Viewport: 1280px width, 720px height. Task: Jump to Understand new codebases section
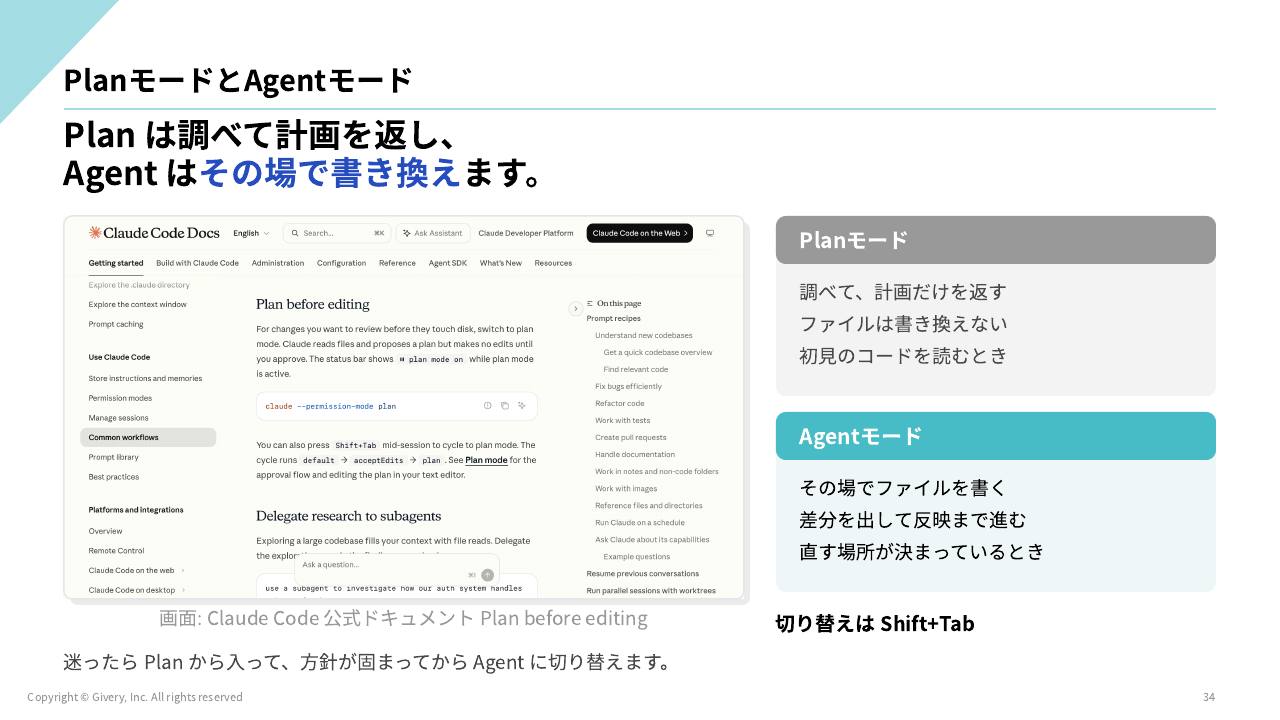coord(644,335)
